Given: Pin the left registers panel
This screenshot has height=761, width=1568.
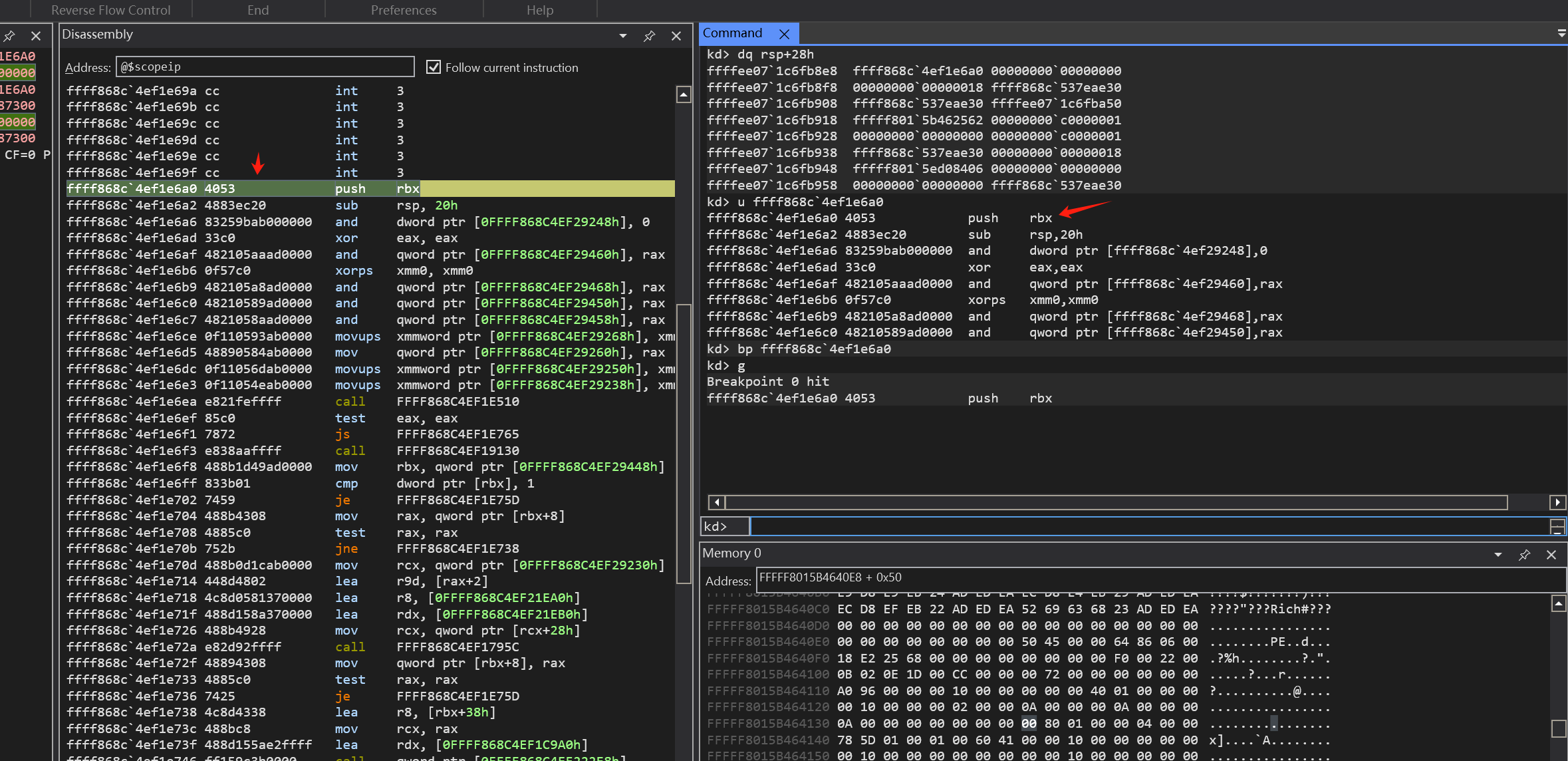Looking at the screenshot, I should tap(9, 36).
